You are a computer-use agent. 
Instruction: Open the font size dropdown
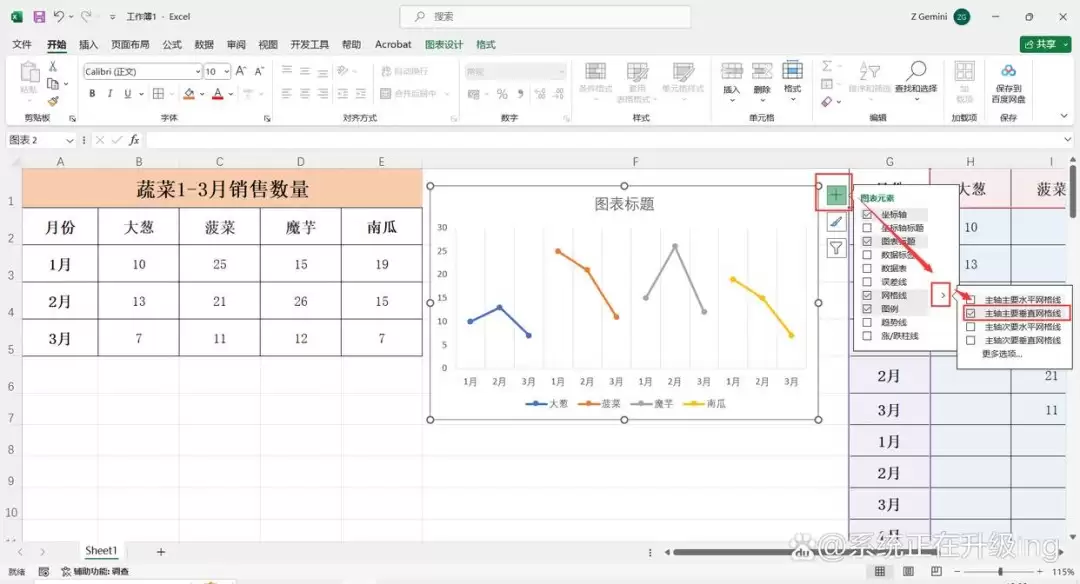[227, 72]
